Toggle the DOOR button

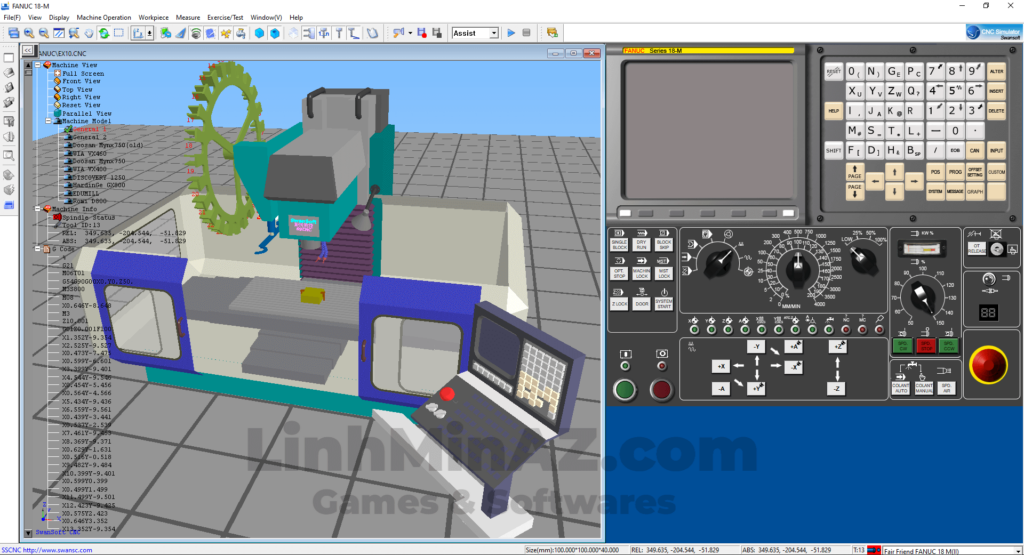(x=641, y=304)
